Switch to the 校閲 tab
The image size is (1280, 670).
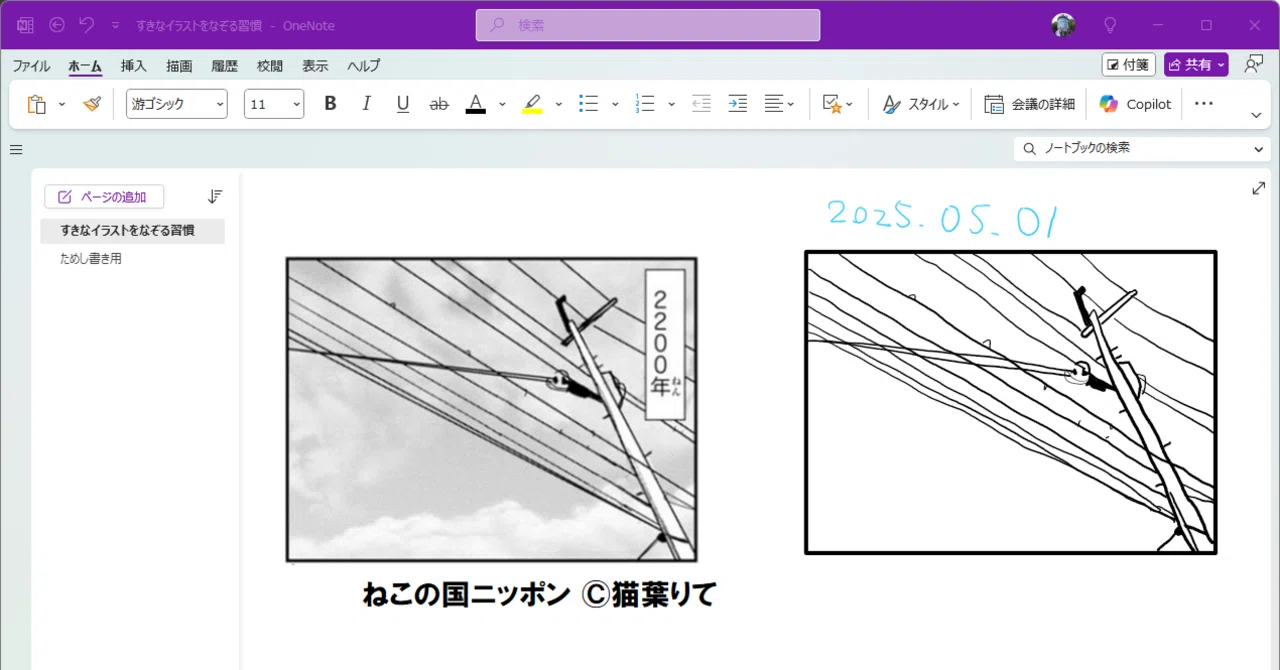tap(270, 66)
